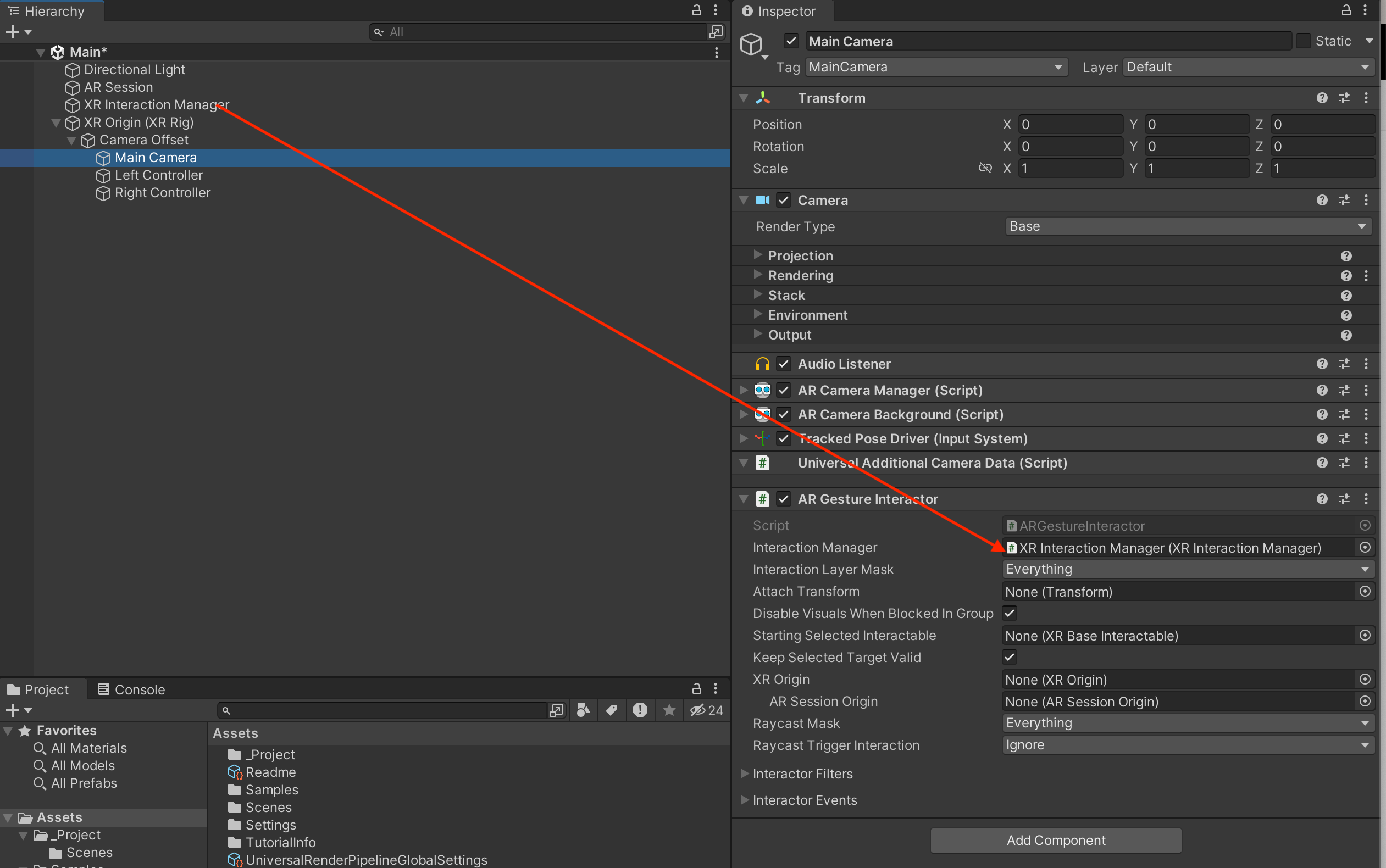Screen dimensions: 1386x868
Task: Toggle the Static checkbox
Action: (1304, 41)
